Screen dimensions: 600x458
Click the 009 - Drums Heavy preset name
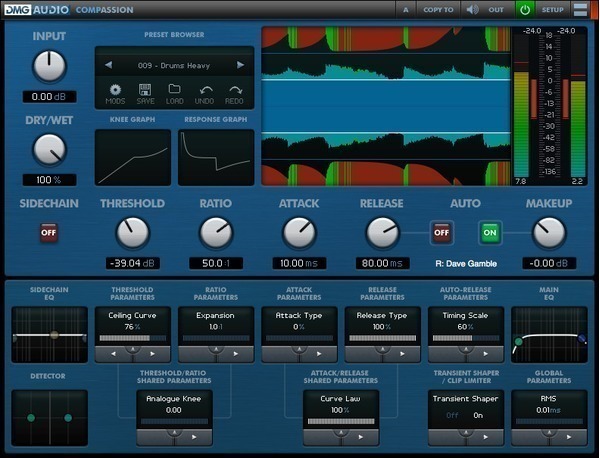coord(174,65)
